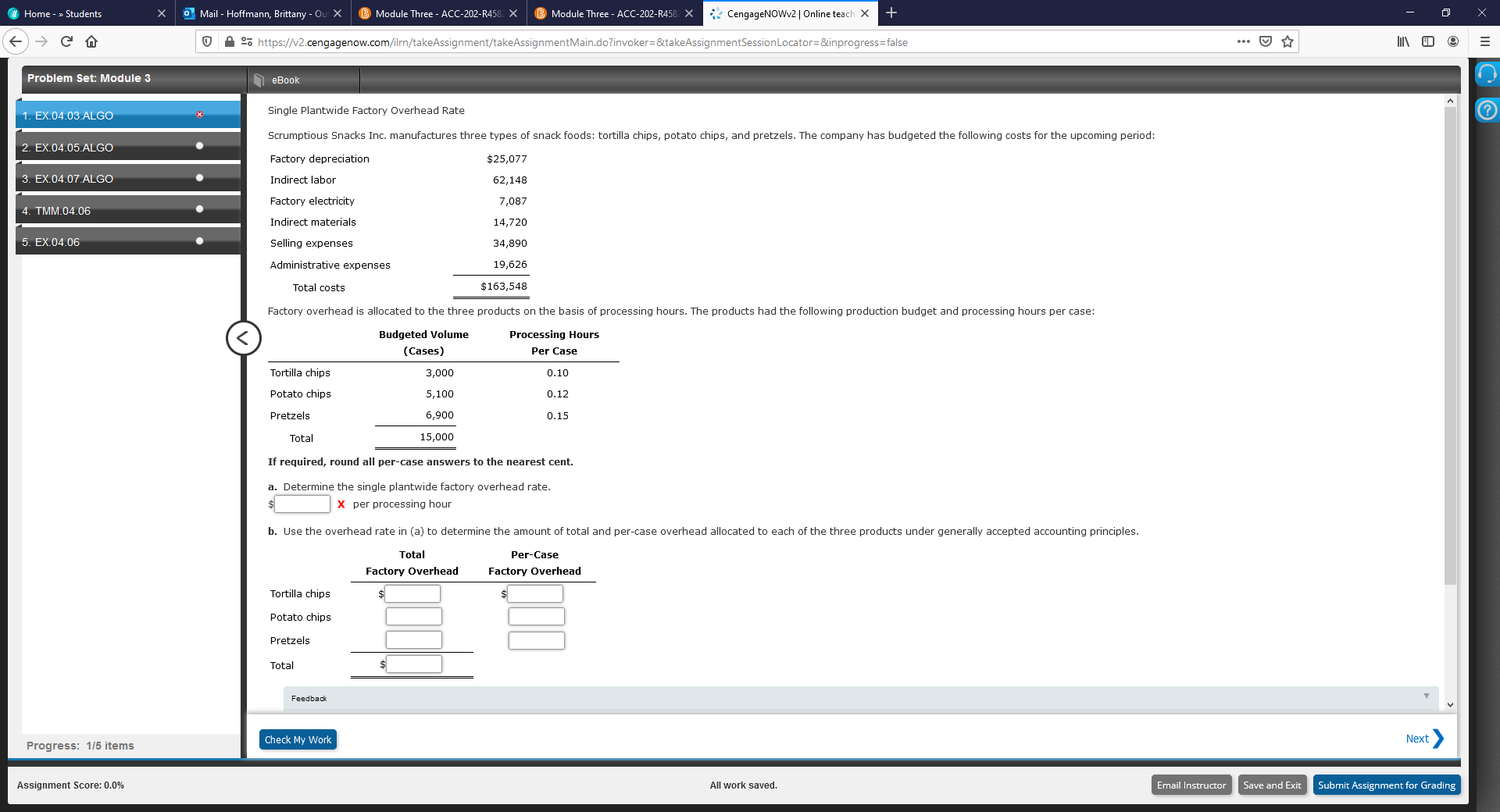Click the status dot for EX.04.07.ALGO
This screenshot has height=812, width=1500.
click(x=200, y=178)
